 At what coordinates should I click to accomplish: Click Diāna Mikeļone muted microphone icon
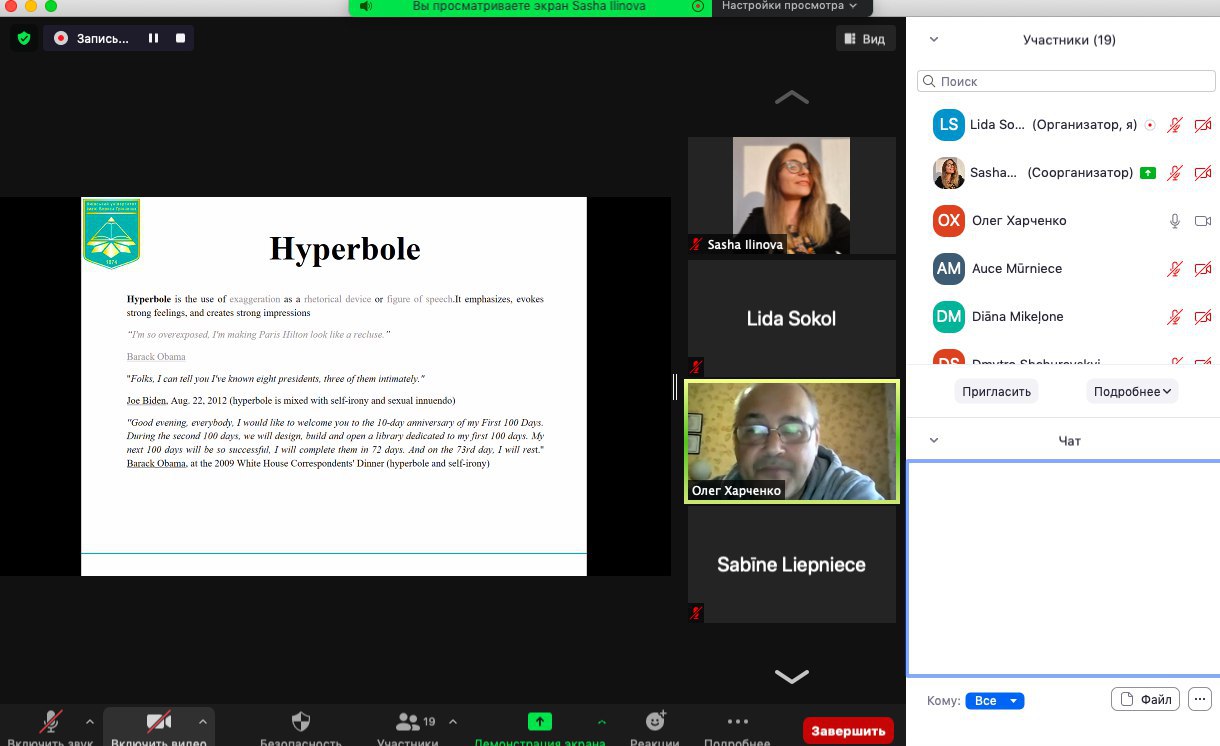click(1175, 317)
